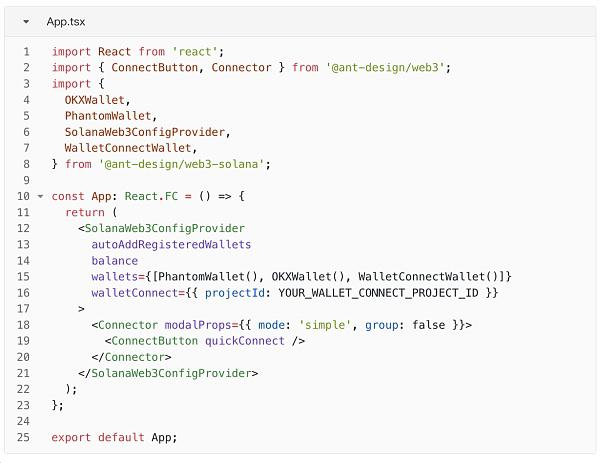
Task: Click OKXWallet import on line 4
Action: click(x=95, y=100)
